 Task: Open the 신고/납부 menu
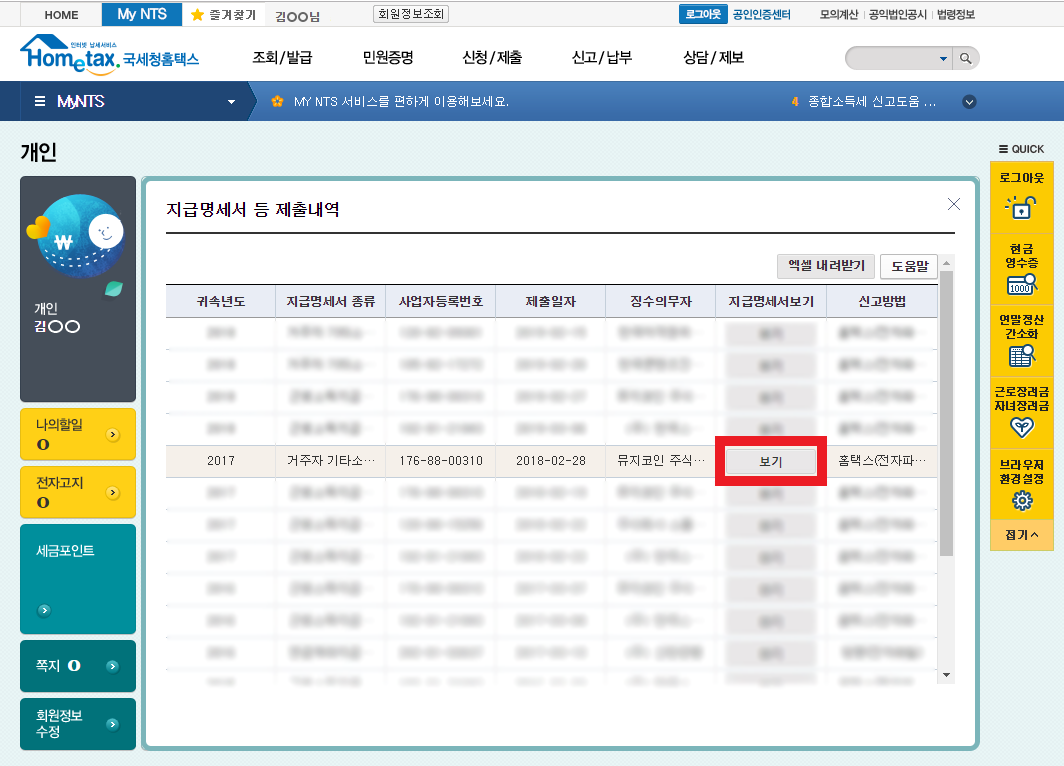601,57
